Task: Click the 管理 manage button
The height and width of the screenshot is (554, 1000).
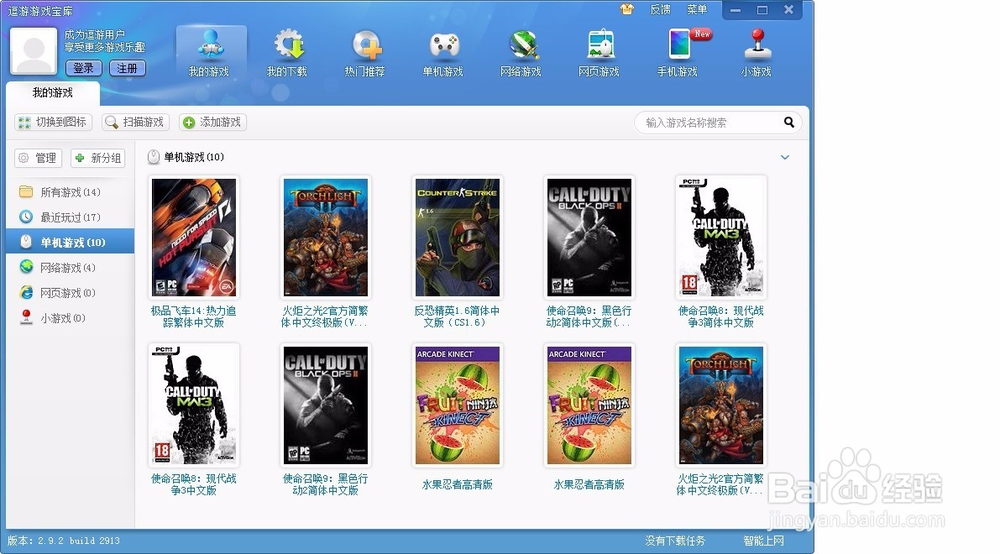Action: [x=38, y=157]
